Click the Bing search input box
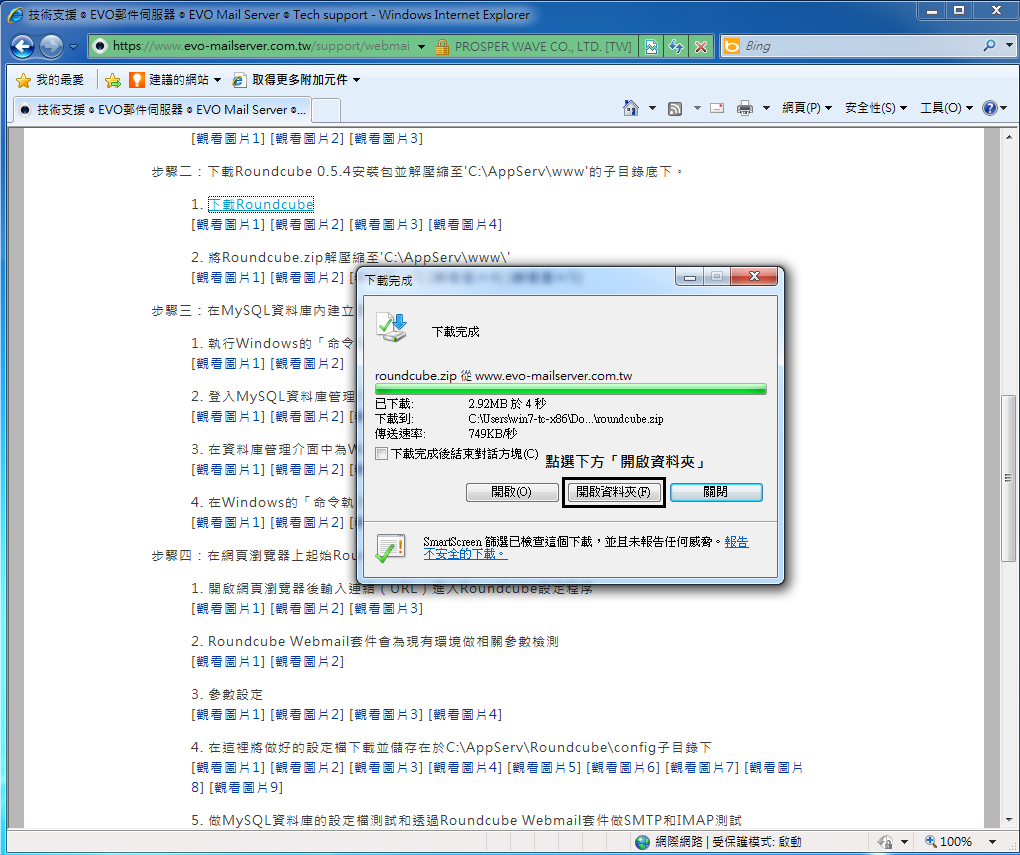Image resolution: width=1020 pixels, height=855 pixels. coord(859,46)
